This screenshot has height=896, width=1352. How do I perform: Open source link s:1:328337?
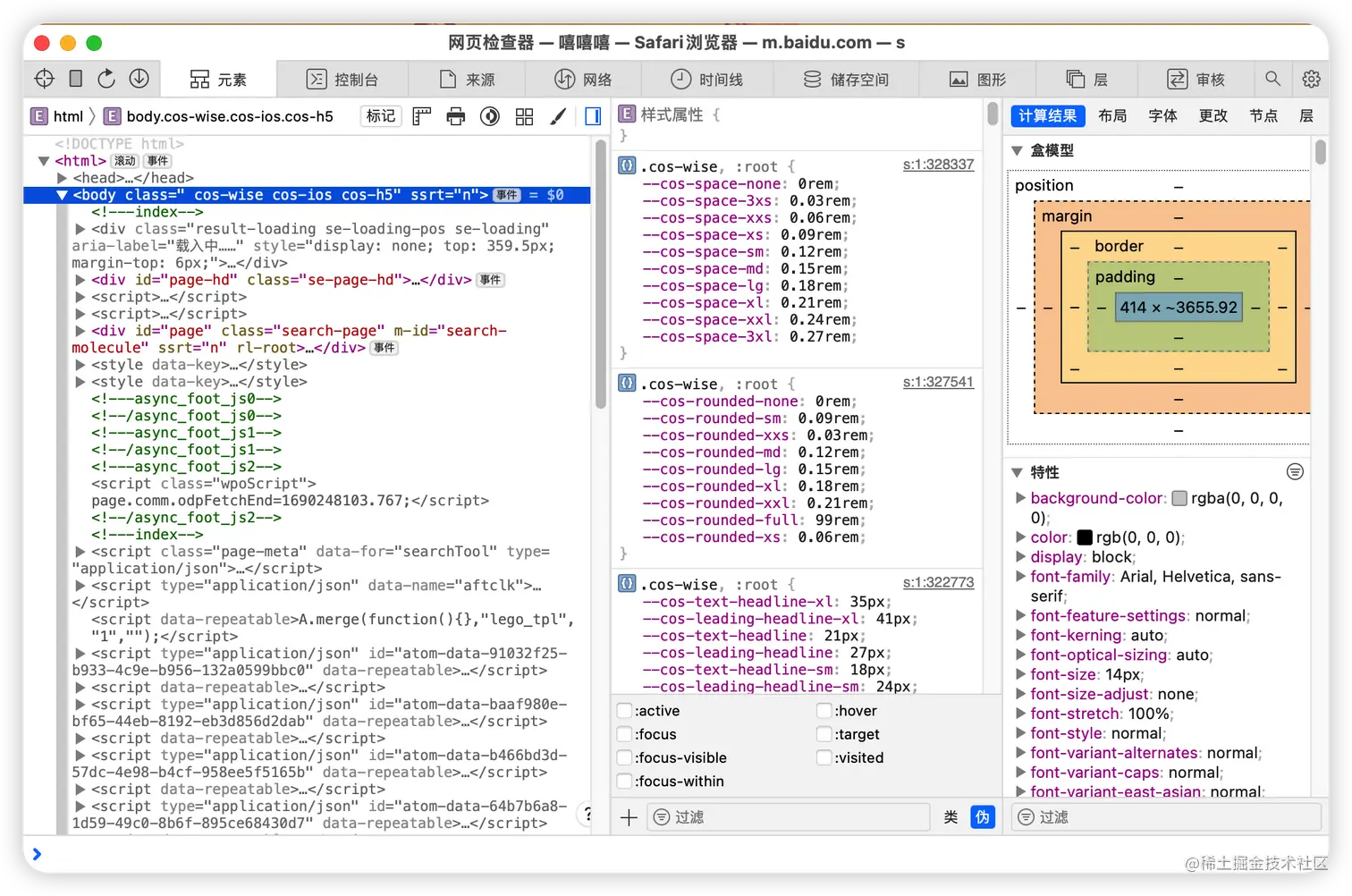click(938, 165)
